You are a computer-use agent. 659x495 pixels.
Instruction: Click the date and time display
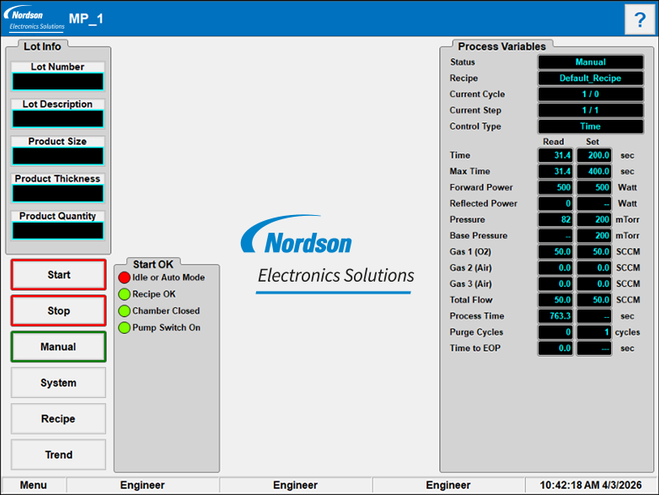click(590, 485)
